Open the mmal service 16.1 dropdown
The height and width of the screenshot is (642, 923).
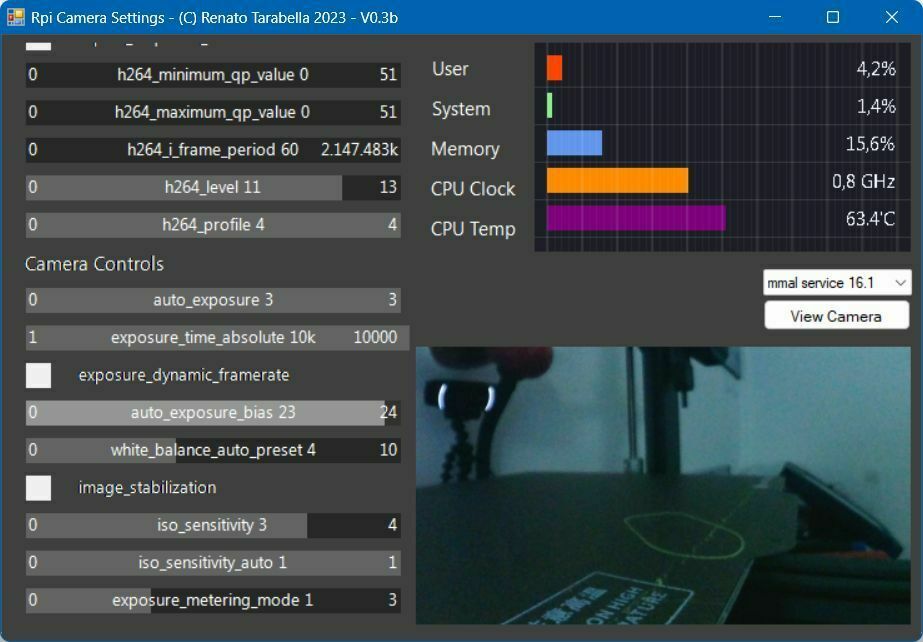[836, 283]
